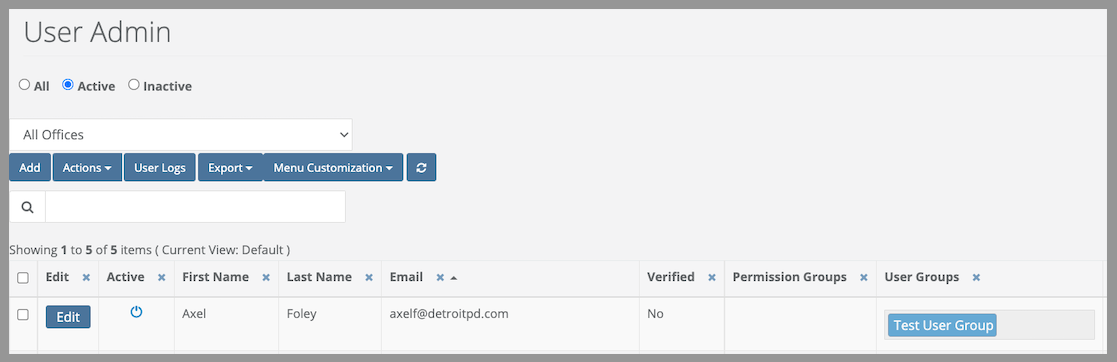This screenshot has height=362, width=1117.
Task: Toggle Axel Foley's active power icon
Action: pyautogui.click(x=136, y=311)
